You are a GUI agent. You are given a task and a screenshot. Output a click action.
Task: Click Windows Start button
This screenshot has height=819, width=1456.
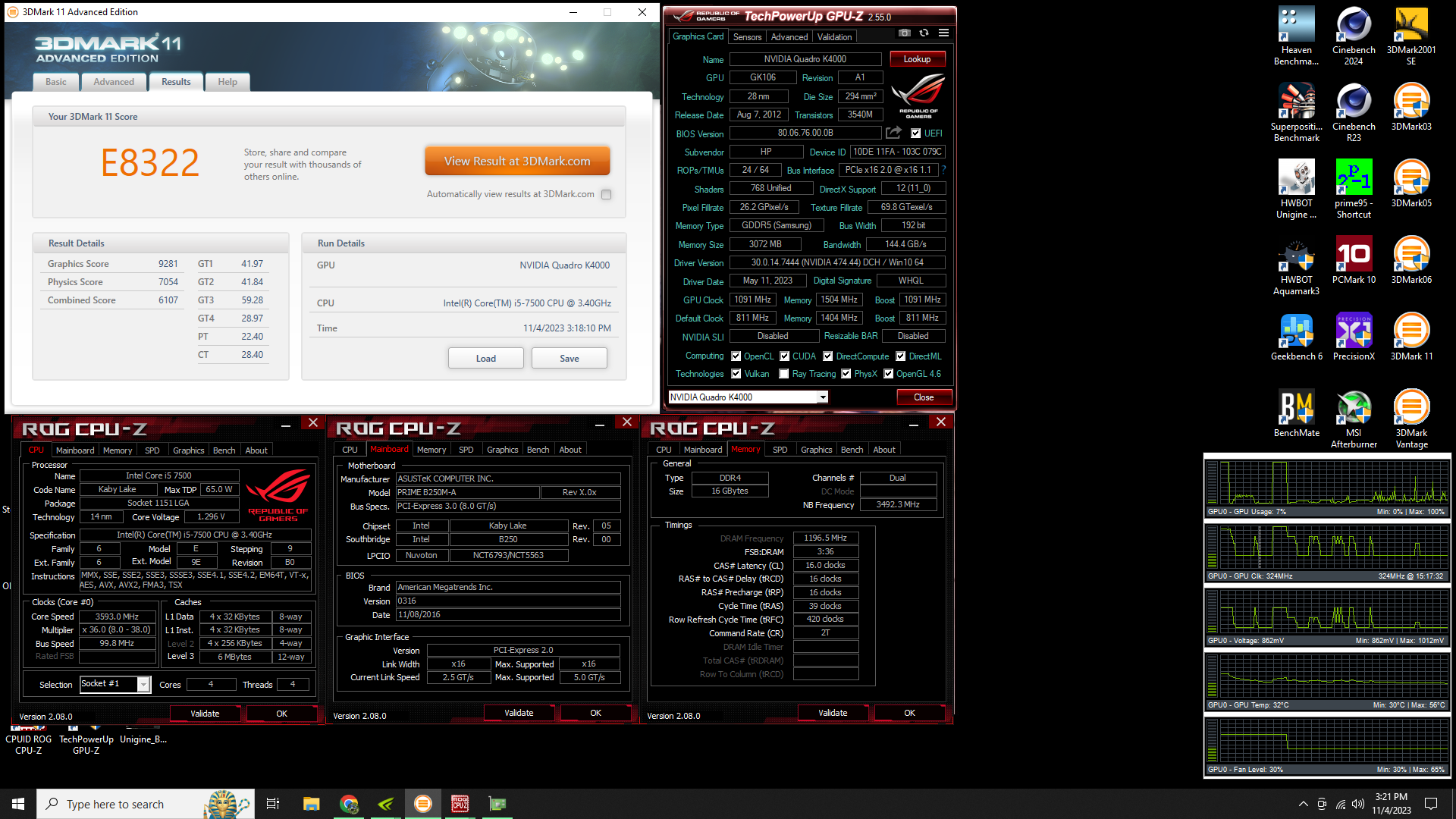pos(18,804)
